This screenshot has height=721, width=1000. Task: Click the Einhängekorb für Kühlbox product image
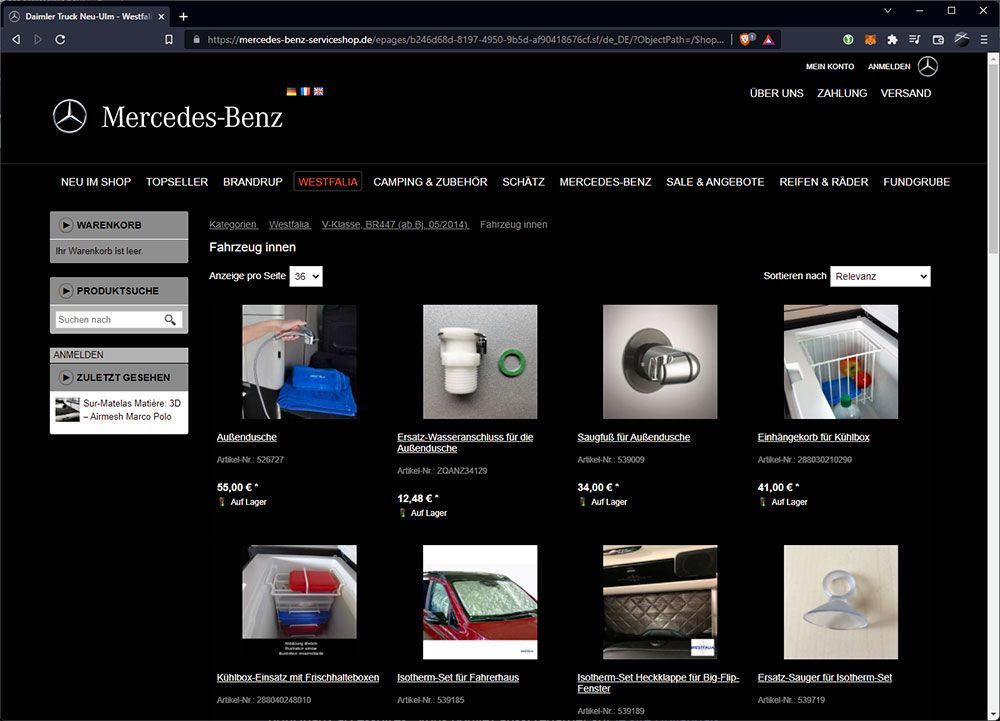(841, 361)
